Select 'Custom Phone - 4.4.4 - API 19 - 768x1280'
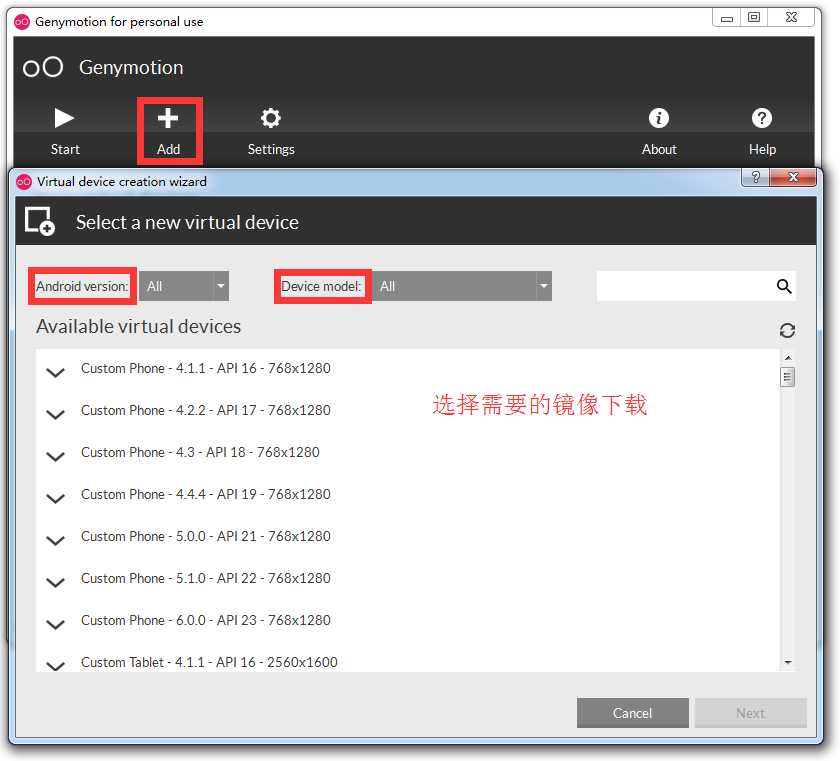Image resolution: width=840 pixels, height=761 pixels. click(x=206, y=494)
